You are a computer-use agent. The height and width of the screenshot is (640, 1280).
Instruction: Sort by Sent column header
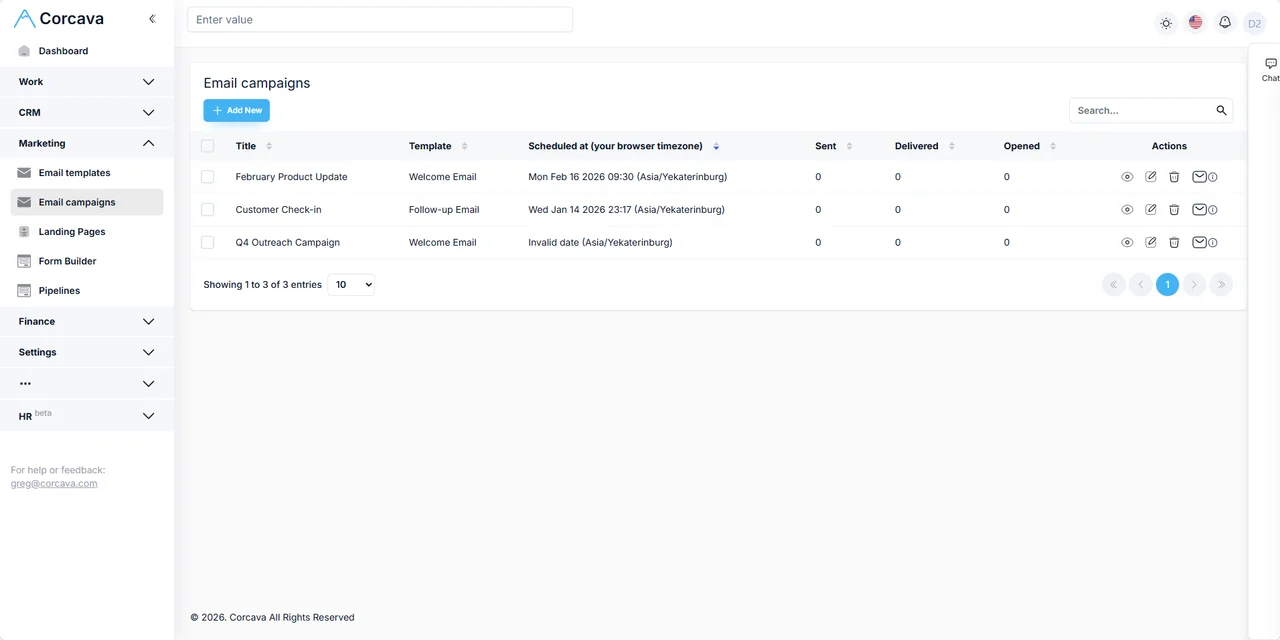pos(834,146)
